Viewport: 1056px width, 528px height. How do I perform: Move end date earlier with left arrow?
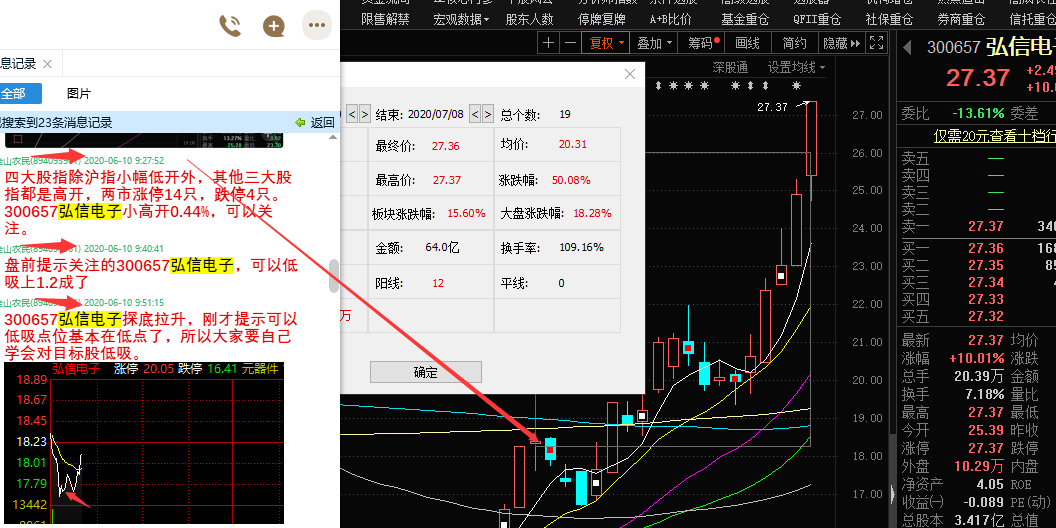click(x=475, y=114)
